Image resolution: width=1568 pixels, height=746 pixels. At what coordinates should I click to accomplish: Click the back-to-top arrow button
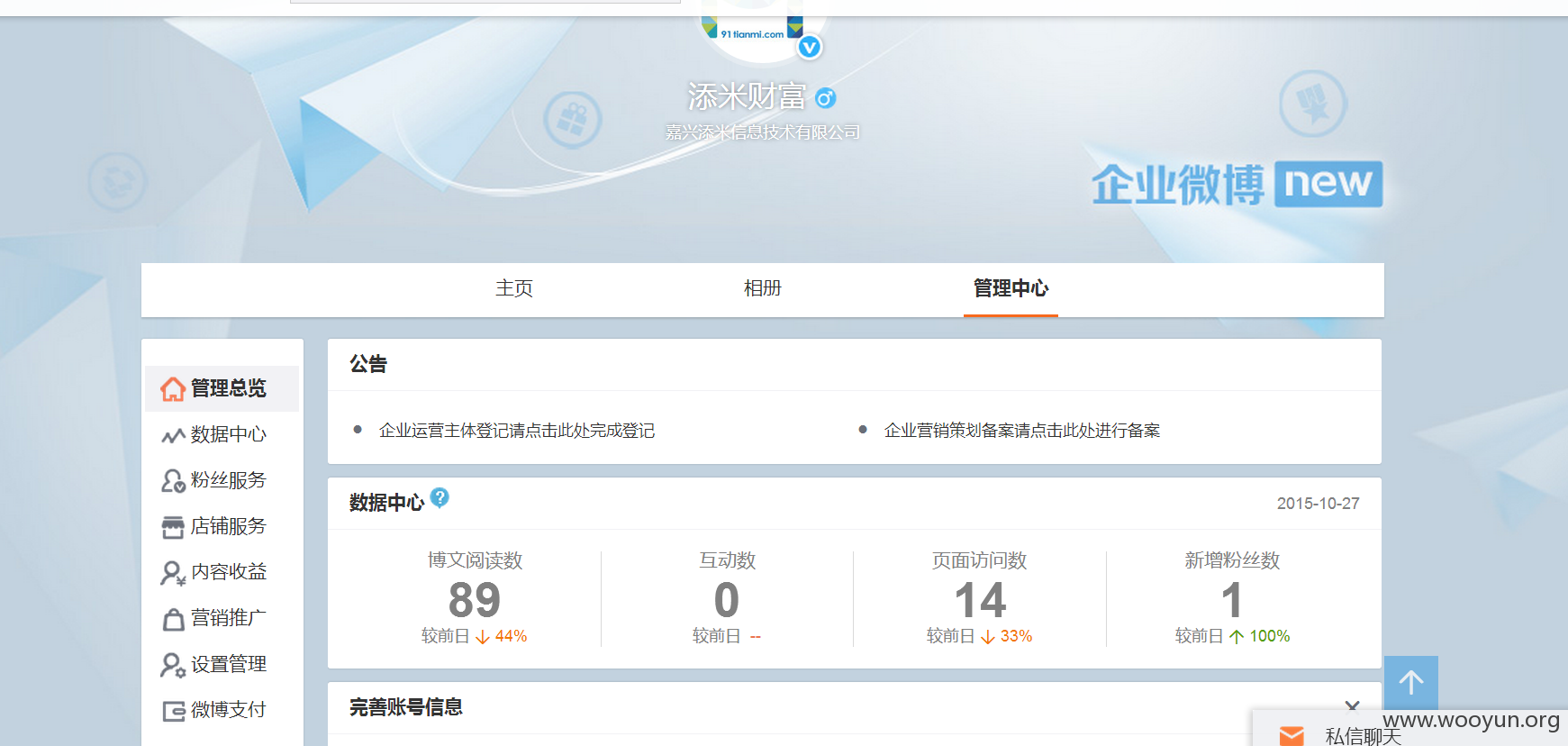[1411, 682]
